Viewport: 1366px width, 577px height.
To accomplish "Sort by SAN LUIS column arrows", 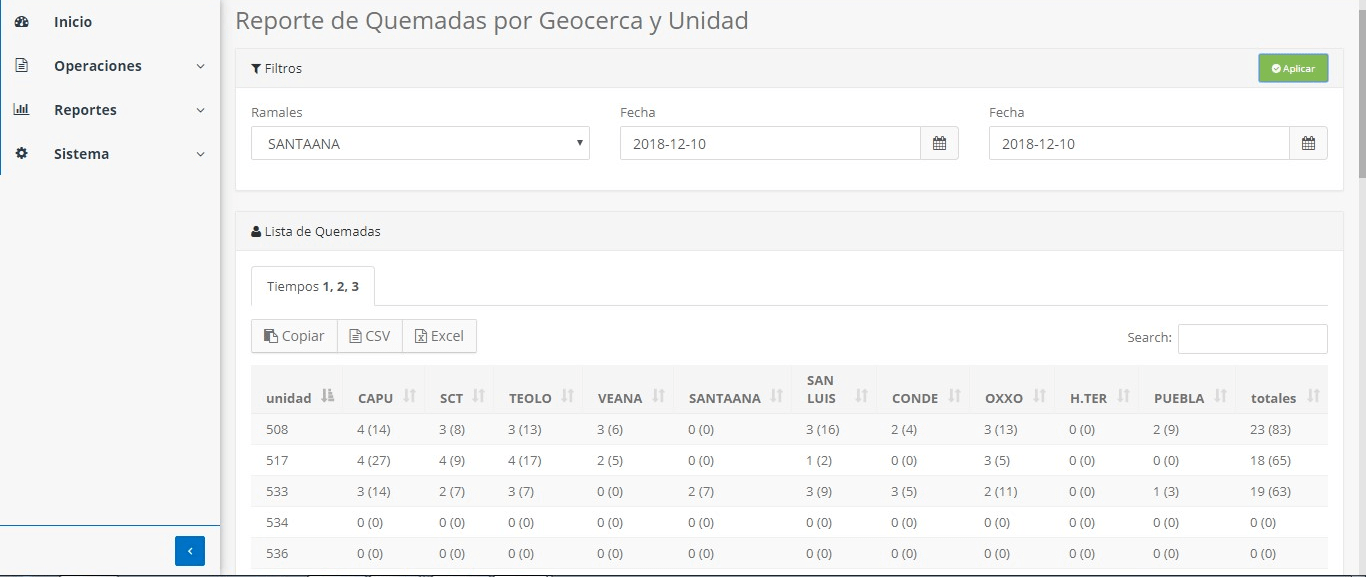I will tap(861, 397).
